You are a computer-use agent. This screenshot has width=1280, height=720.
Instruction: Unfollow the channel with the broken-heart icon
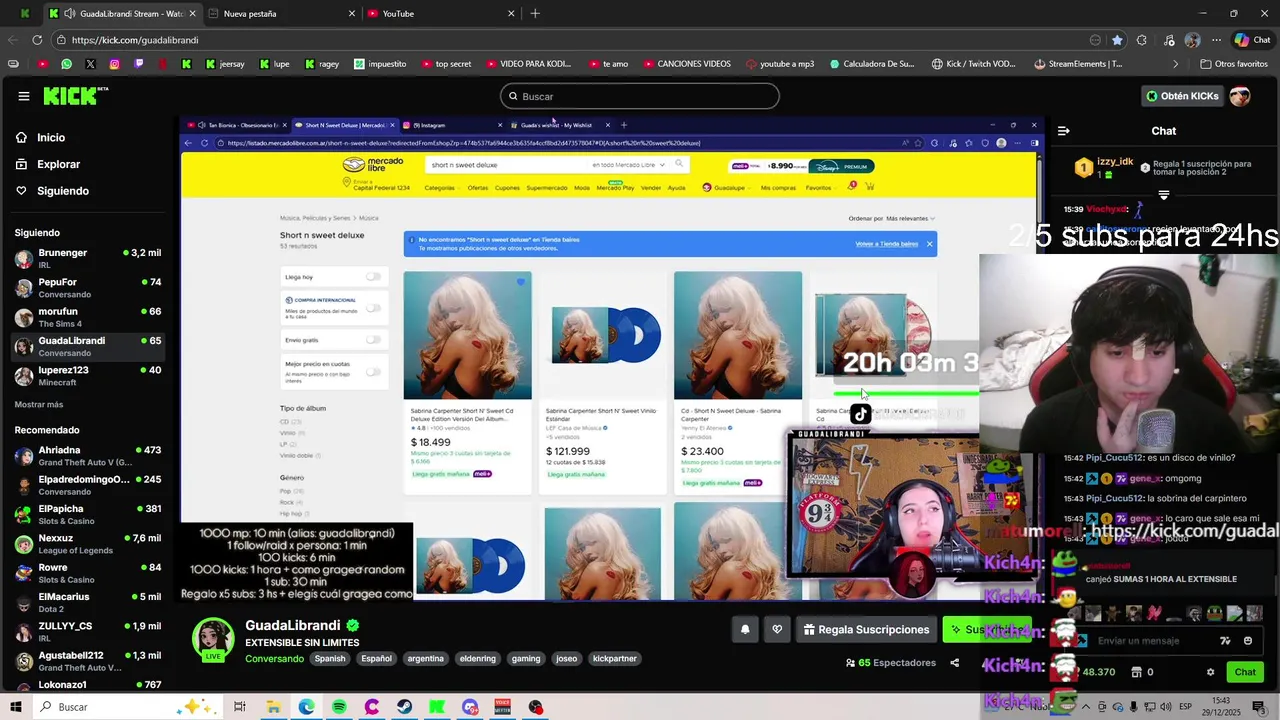coord(777,629)
